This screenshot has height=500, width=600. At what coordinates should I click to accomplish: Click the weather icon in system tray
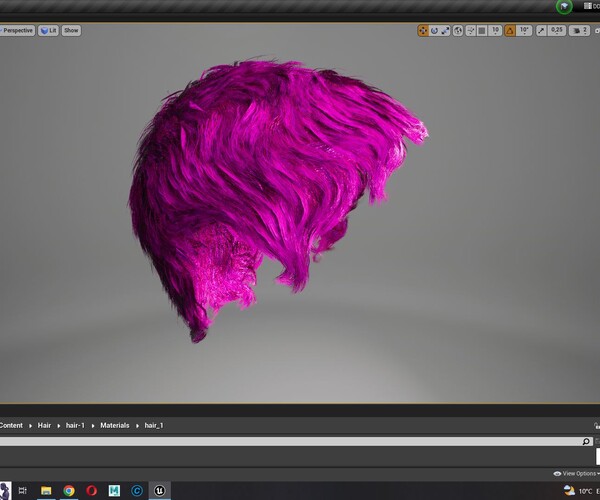[x=569, y=490]
